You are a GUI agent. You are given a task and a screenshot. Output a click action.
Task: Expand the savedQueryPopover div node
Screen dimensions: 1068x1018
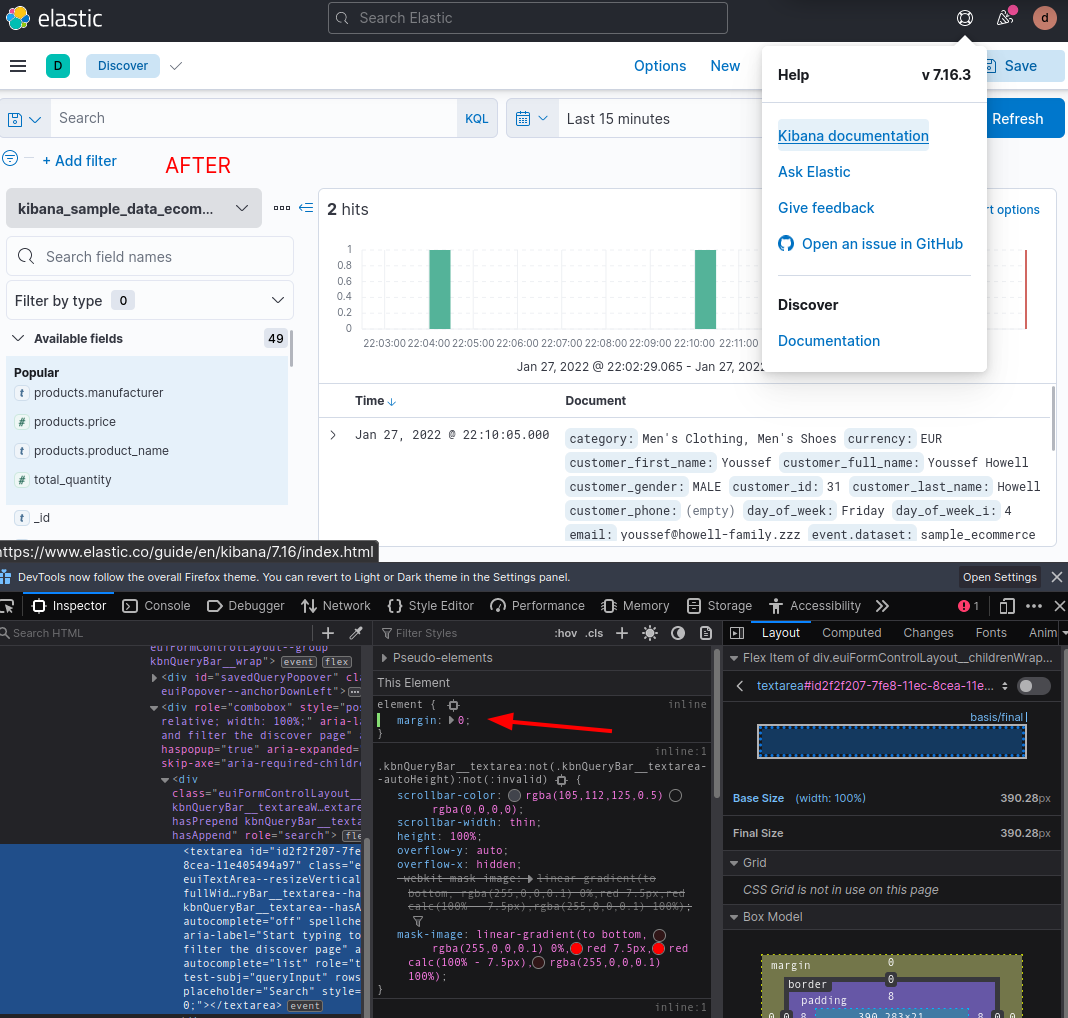pyautogui.click(x=155, y=678)
